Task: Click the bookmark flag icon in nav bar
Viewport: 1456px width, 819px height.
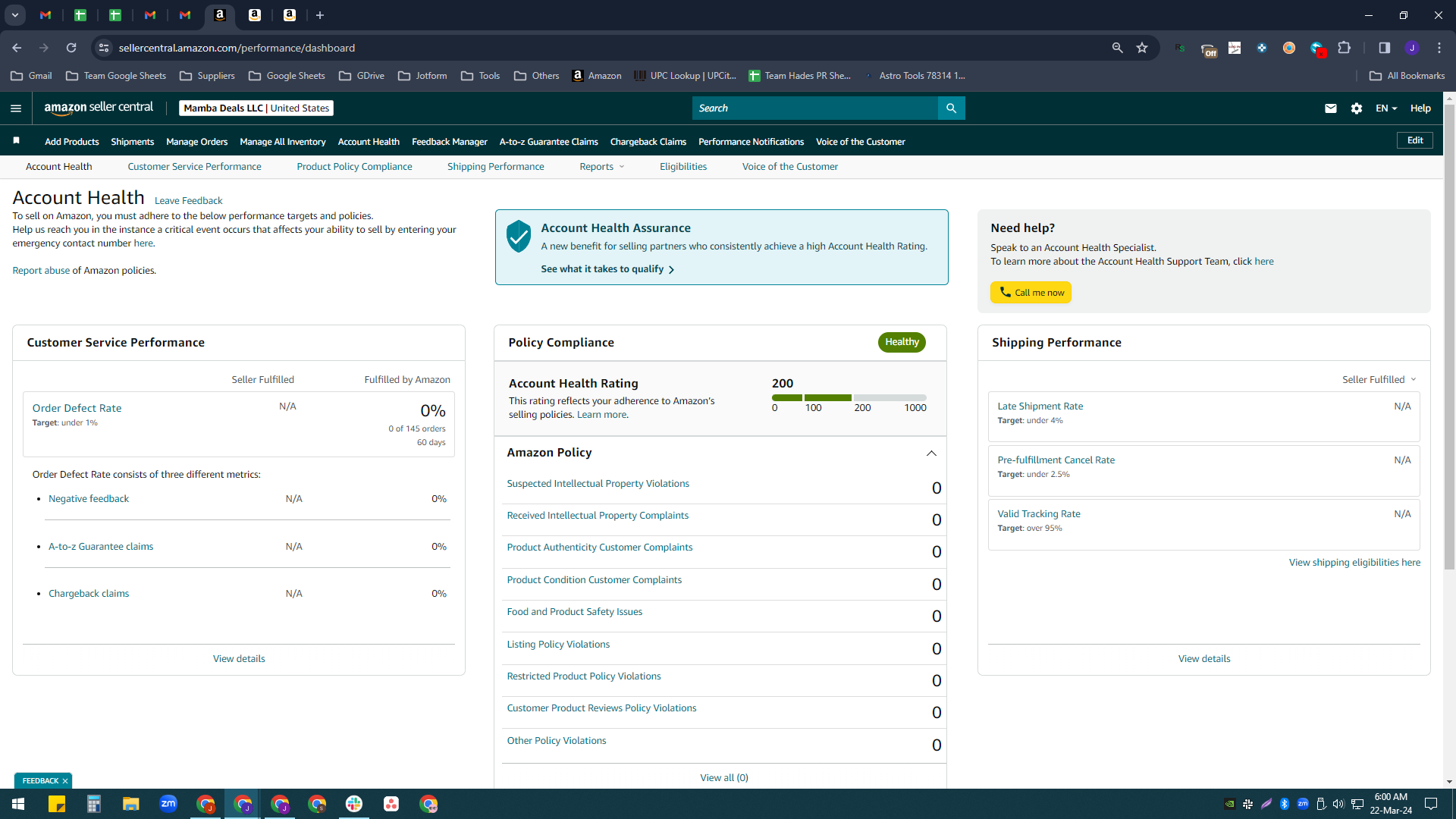Action: tap(16, 140)
